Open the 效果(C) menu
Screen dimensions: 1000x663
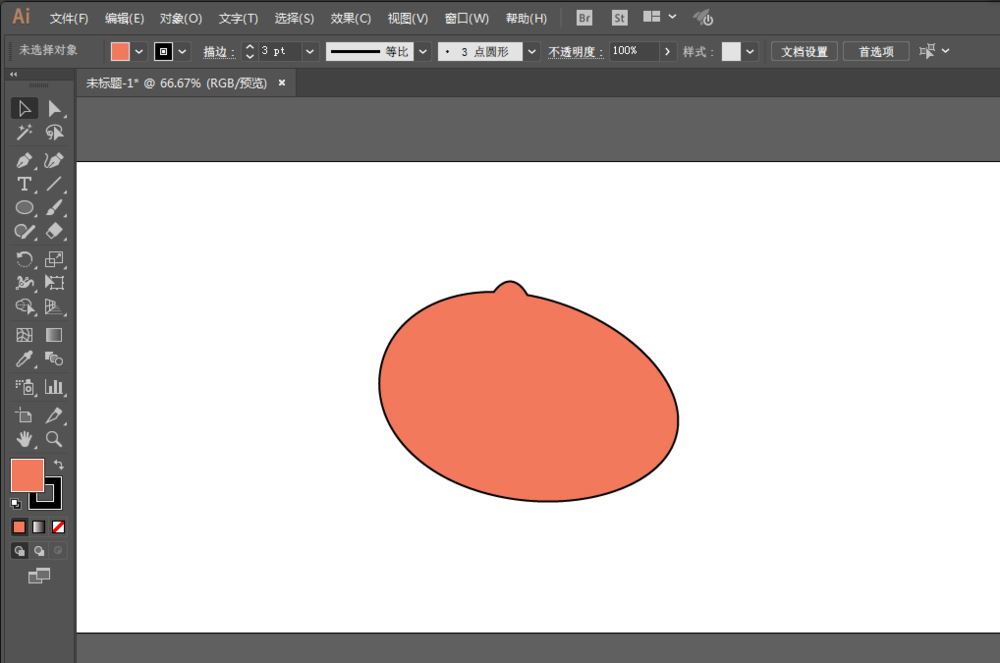point(350,18)
